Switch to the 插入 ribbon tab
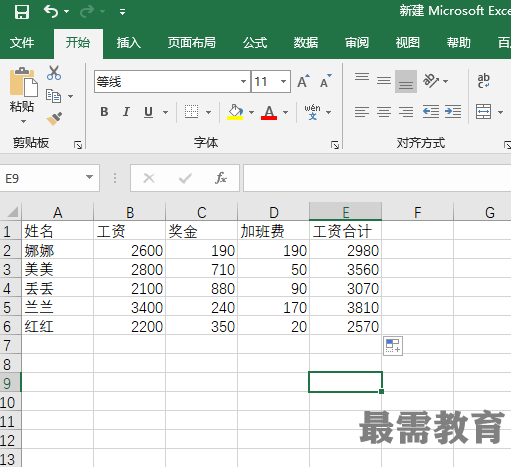Viewport: 511px width, 467px height. point(129,43)
